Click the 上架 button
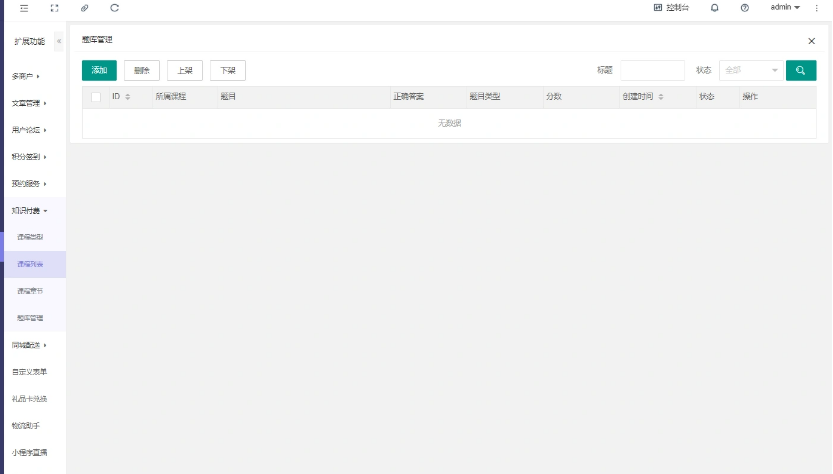The width and height of the screenshot is (833, 474). pos(185,70)
